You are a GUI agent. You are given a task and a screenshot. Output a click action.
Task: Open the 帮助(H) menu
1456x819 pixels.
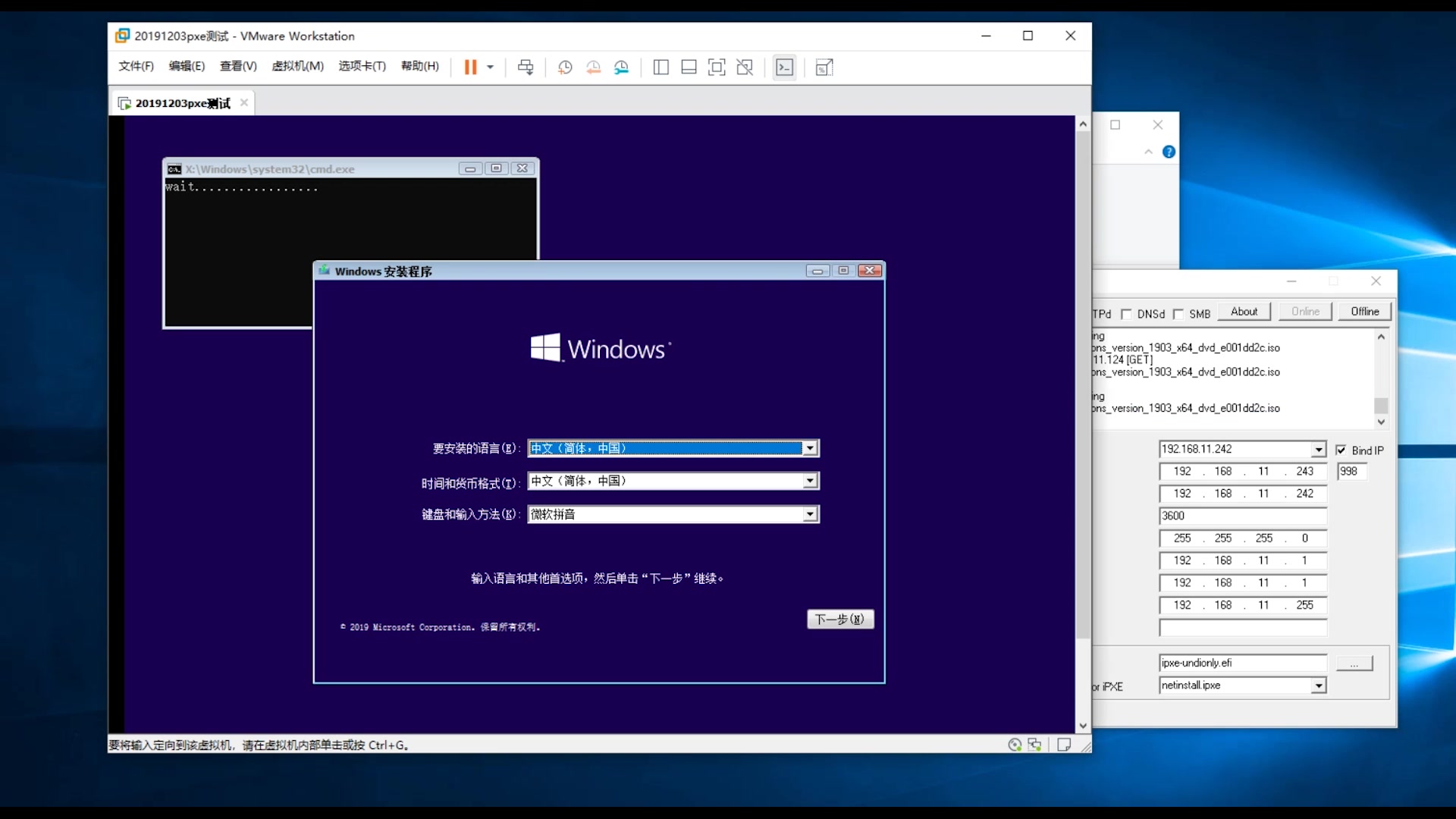click(420, 67)
